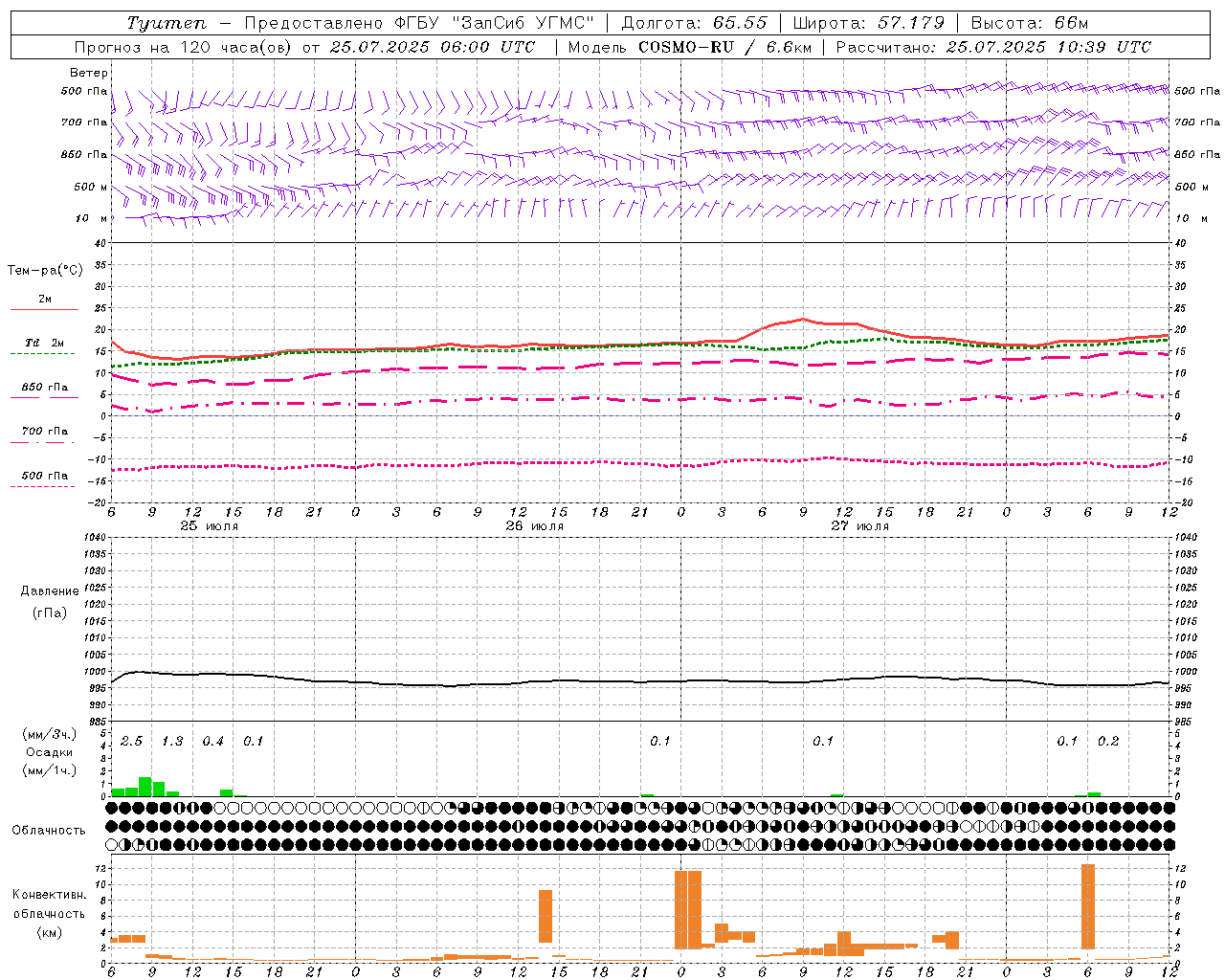This screenshot has height=980, width=1225.
Task: Click the '1.3' precipitation amount value
Action: click(172, 742)
